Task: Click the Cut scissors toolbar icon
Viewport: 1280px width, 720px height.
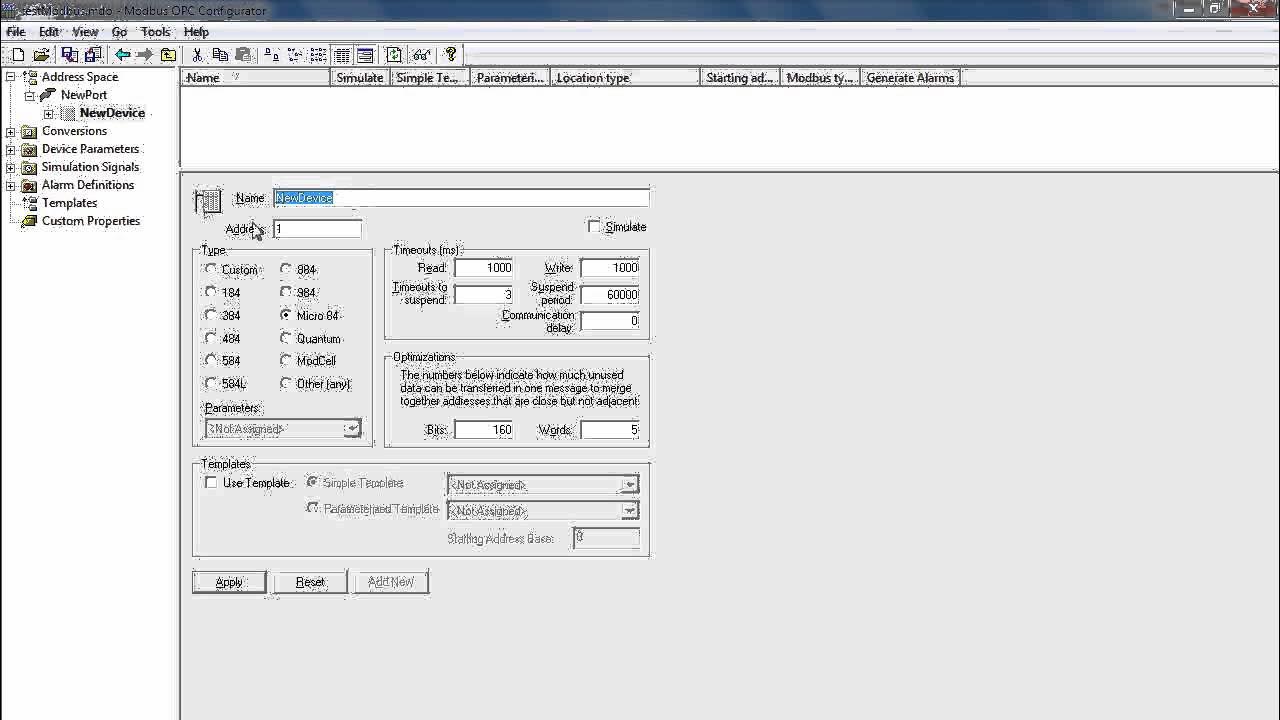Action: click(x=197, y=55)
